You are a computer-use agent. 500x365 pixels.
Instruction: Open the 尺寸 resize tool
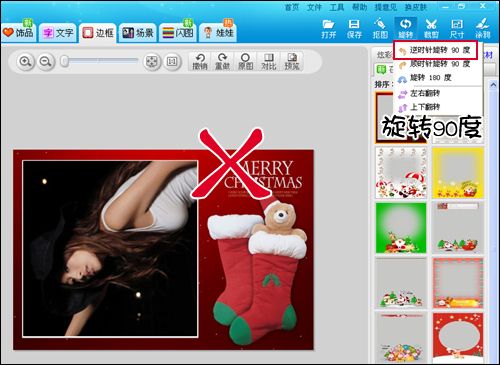coord(457,29)
